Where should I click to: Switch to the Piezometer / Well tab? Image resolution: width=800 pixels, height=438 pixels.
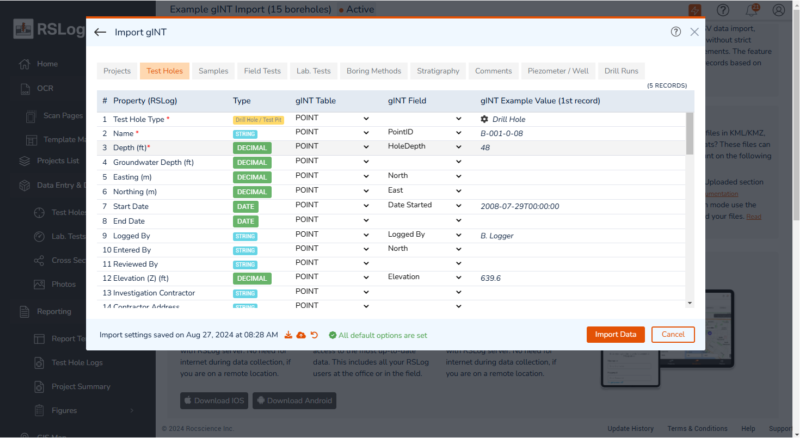pyautogui.click(x=558, y=71)
